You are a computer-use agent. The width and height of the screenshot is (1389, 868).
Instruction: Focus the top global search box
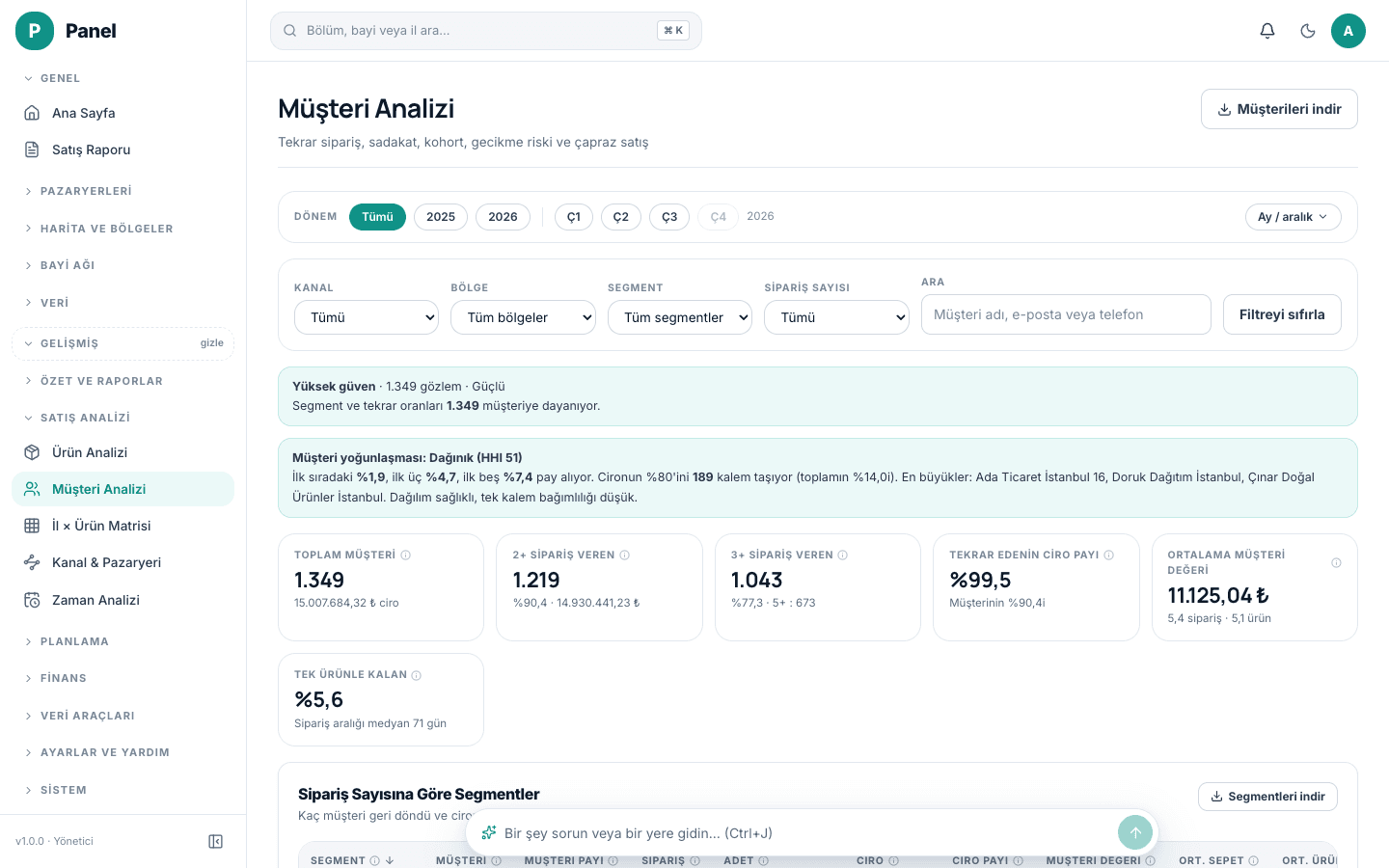[x=486, y=31]
